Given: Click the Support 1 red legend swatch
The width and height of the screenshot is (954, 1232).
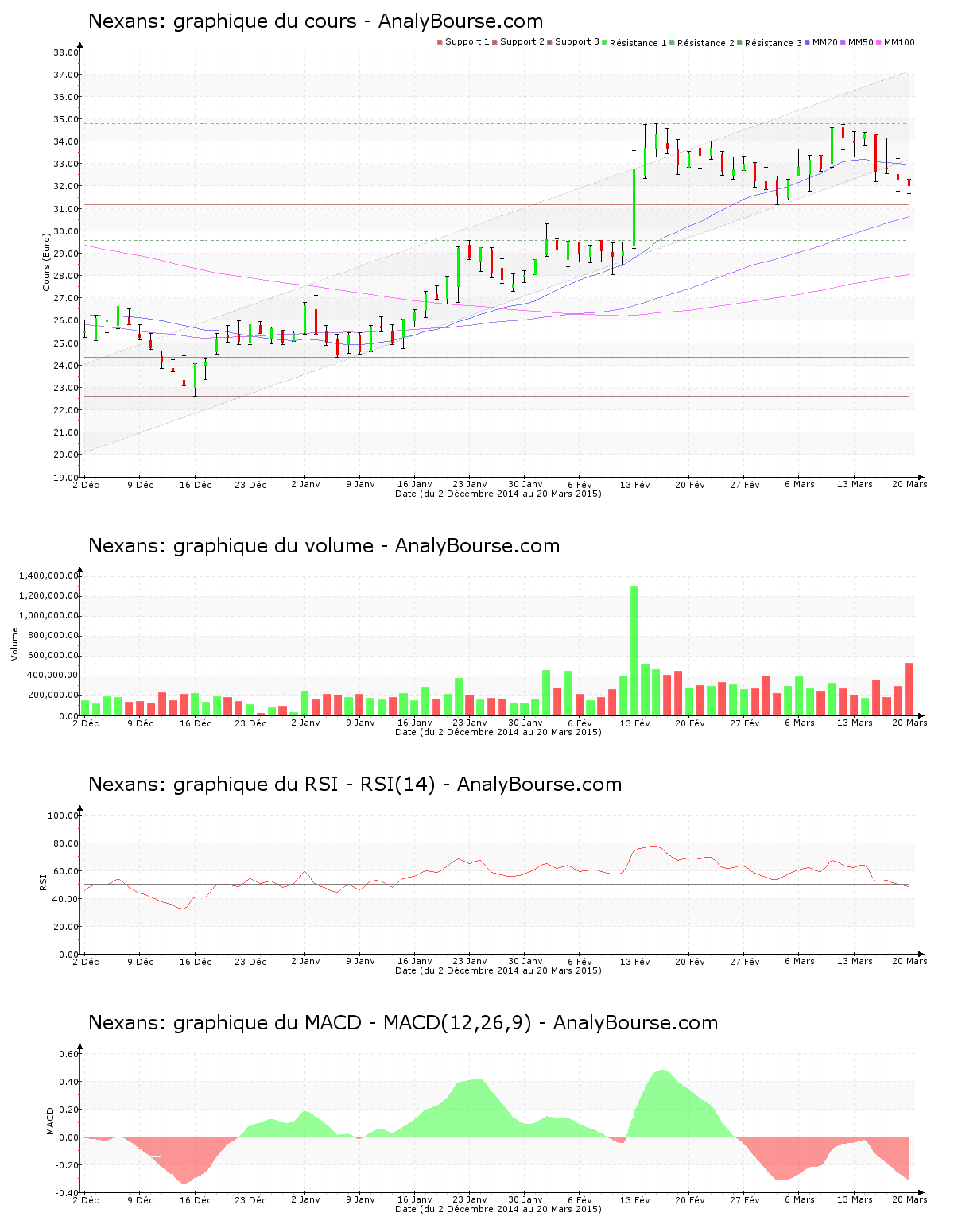Looking at the screenshot, I should tap(440, 42).
